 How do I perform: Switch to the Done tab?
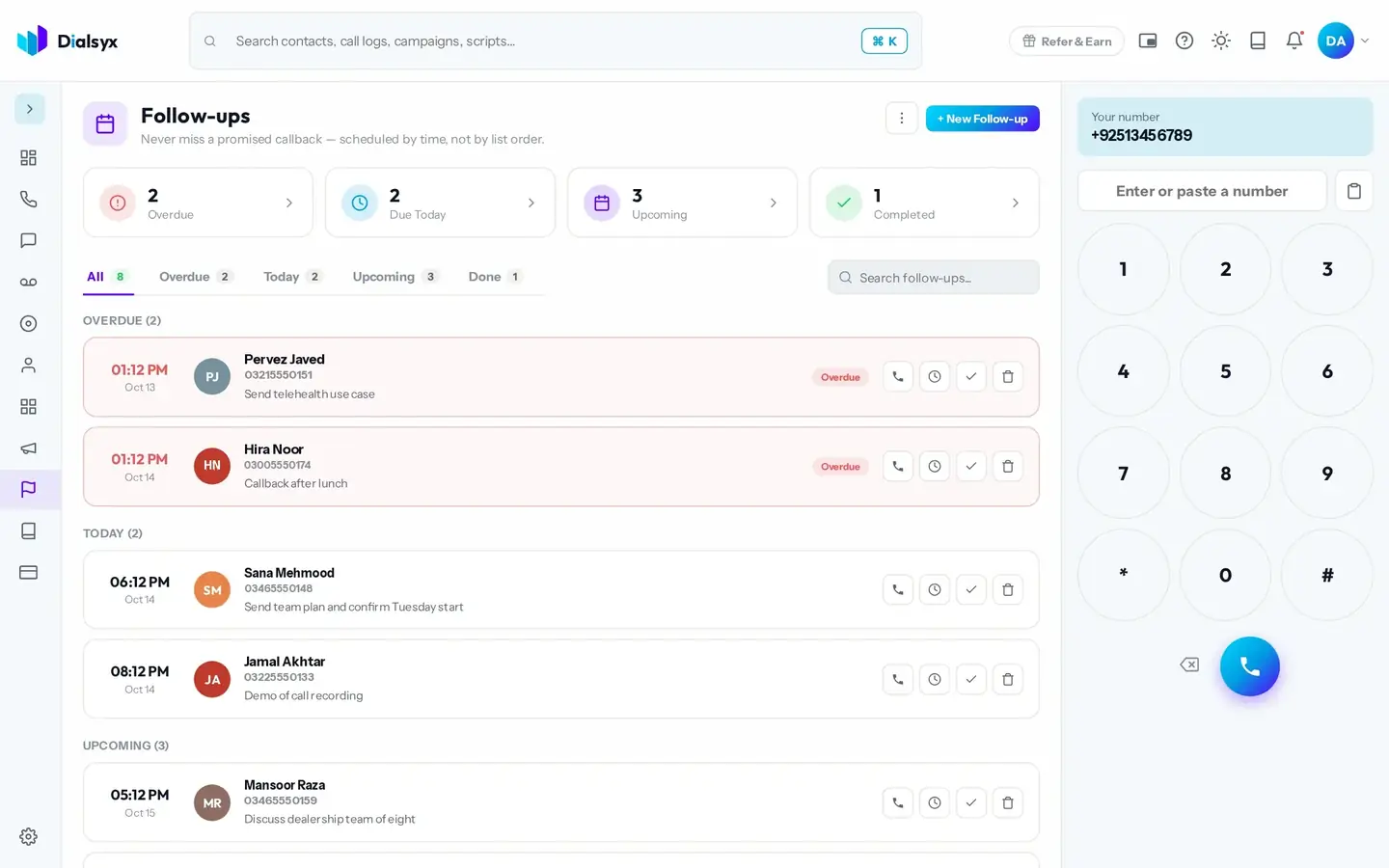pyautogui.click(x=495, y=277)
